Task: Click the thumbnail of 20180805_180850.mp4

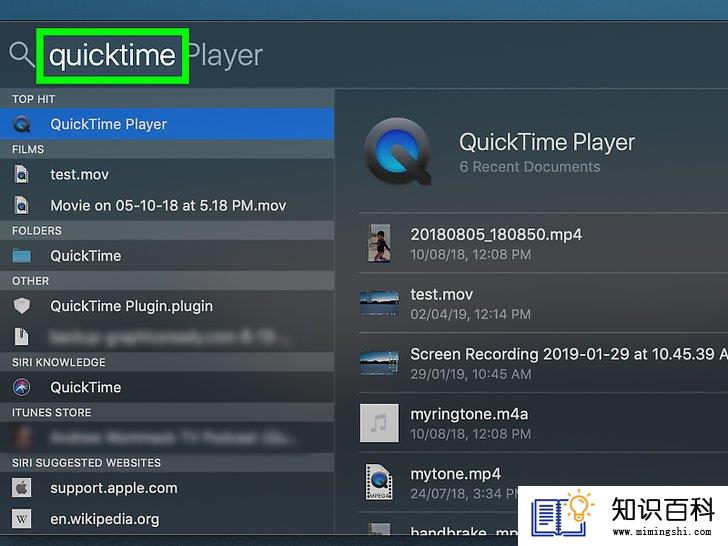Action: [x=379, y=243]
